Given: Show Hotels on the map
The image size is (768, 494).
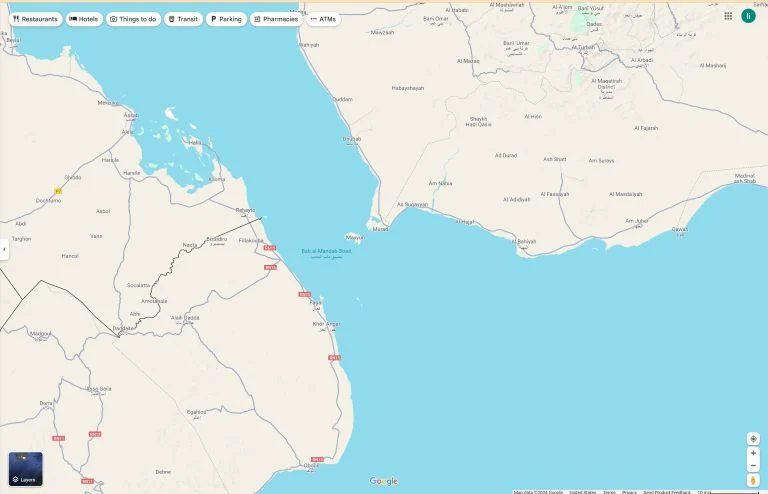Looking at the screenshot, I should (x=84, y=19).
